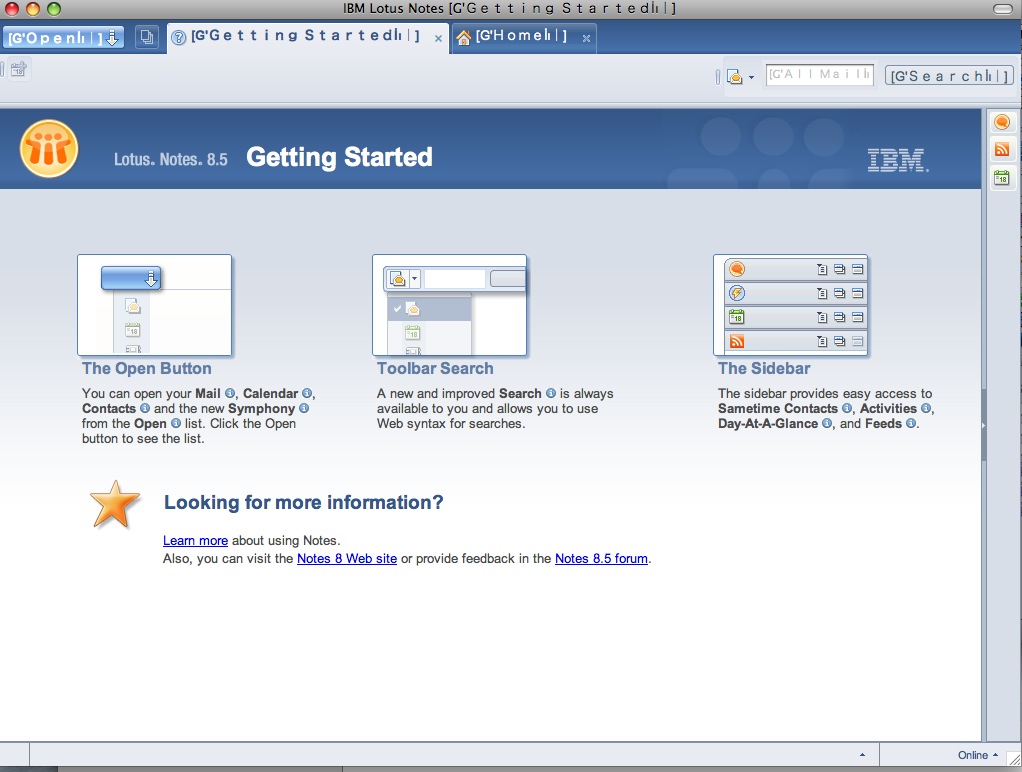Screen dimensions: 1022x772
Task: Click the mail search scope icon
Action: coord(735,77)
